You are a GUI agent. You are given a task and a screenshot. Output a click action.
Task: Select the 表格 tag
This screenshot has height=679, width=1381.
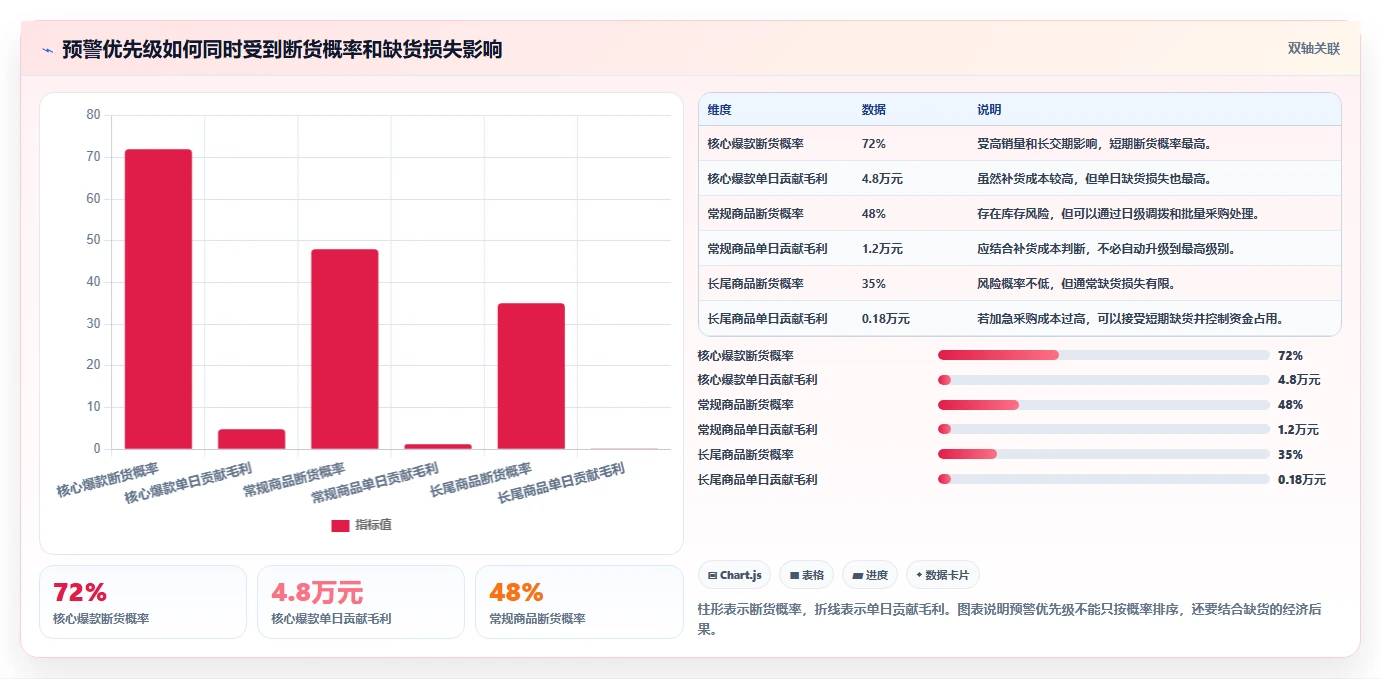(806, 575)
